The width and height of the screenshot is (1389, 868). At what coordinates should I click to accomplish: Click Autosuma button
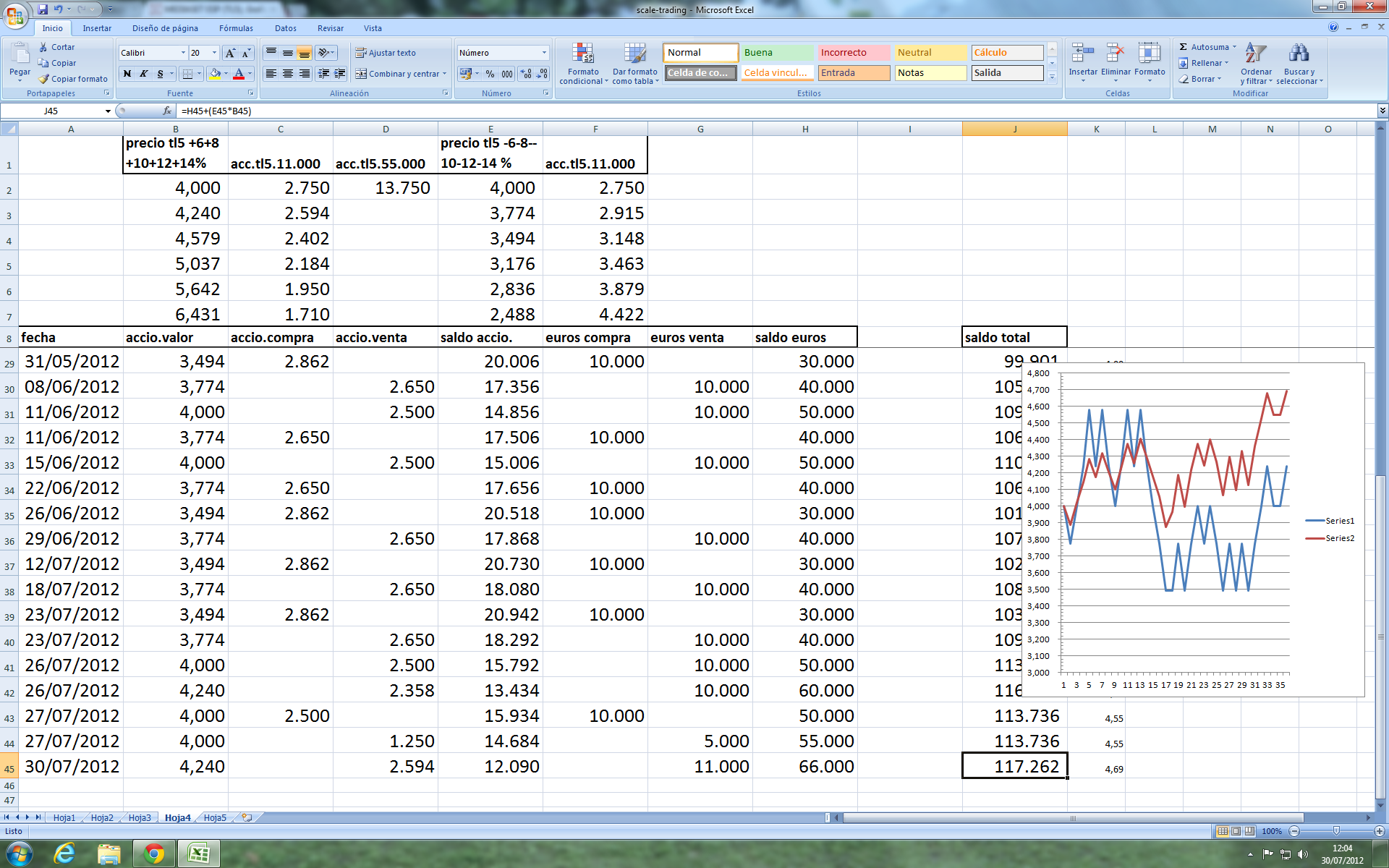[1205, 47]
